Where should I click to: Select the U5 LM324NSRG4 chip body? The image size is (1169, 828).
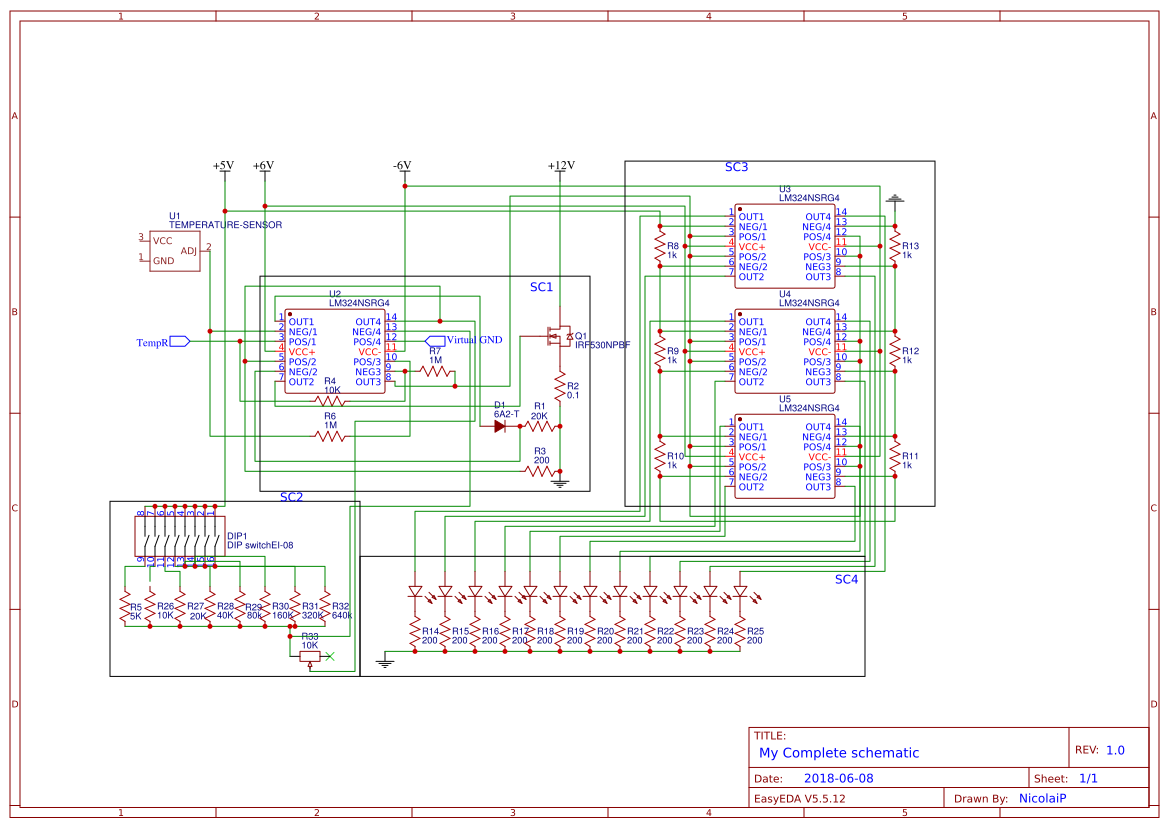coord(785,457)
